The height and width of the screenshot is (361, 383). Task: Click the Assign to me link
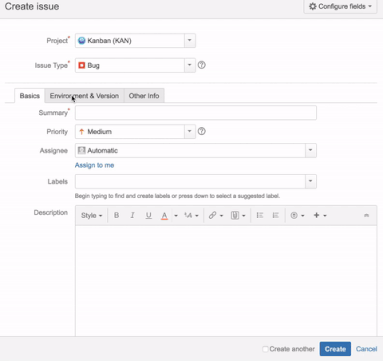point(94,165)
